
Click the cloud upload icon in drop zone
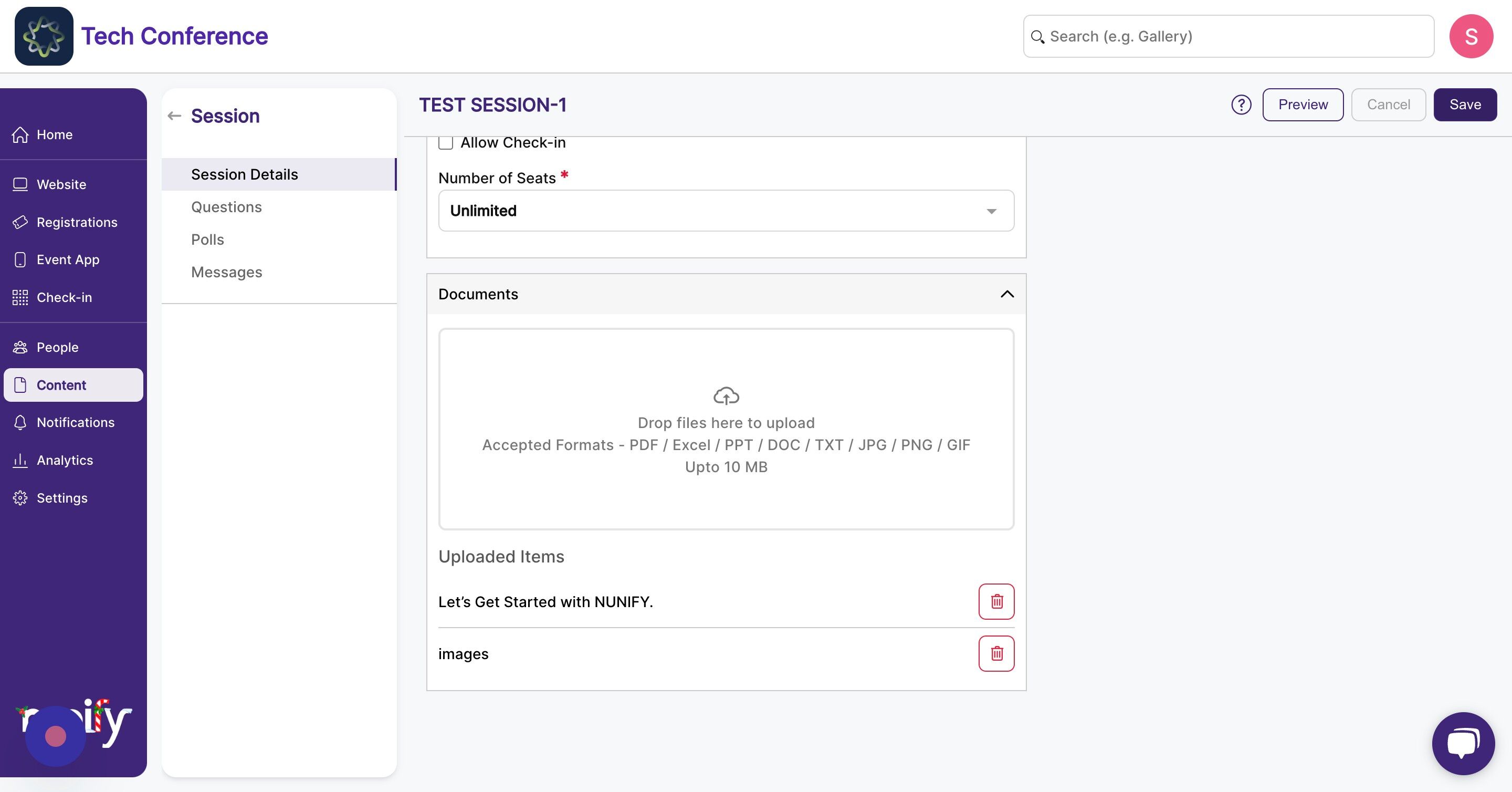pos(726,397)
